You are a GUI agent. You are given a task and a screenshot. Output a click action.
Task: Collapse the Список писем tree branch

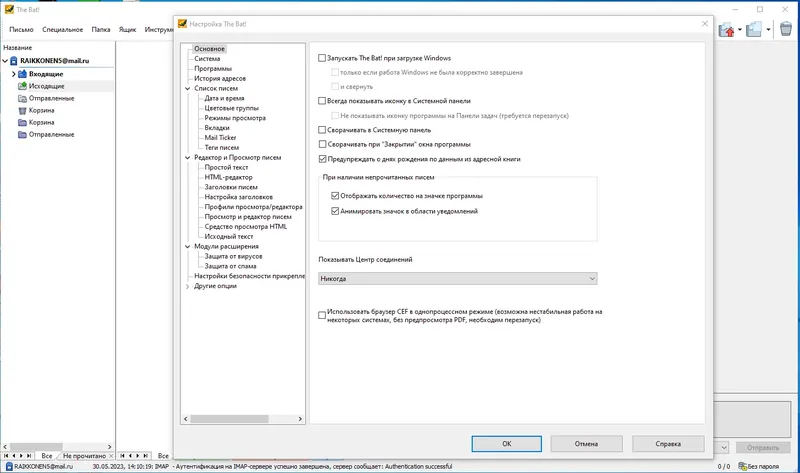(x=187, y=88)
